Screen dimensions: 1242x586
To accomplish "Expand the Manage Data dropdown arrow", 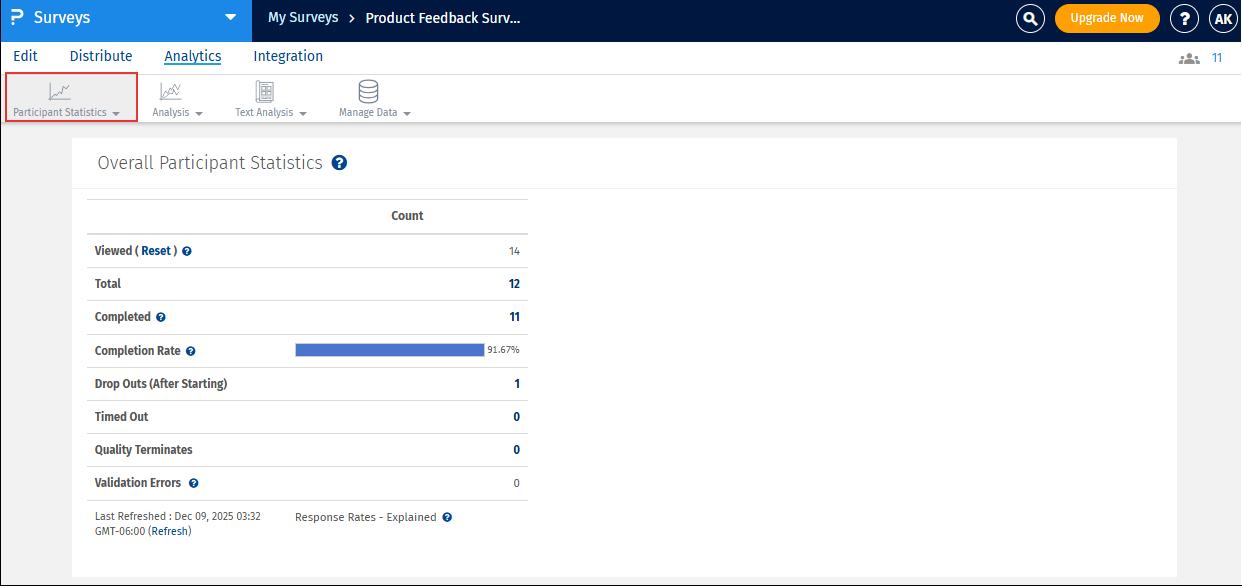I will click(407, 114).
